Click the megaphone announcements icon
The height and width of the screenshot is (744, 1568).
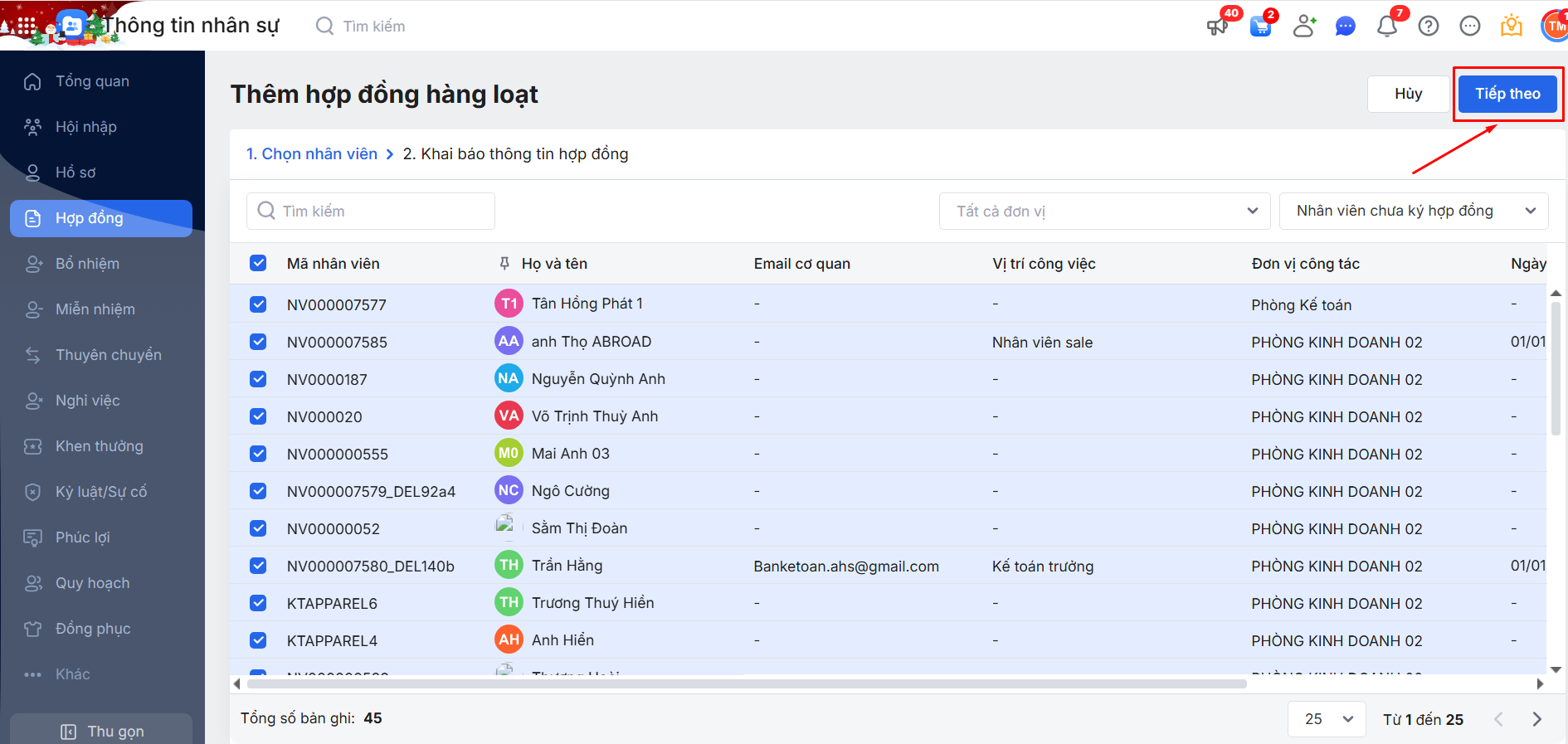(1217, 27)
